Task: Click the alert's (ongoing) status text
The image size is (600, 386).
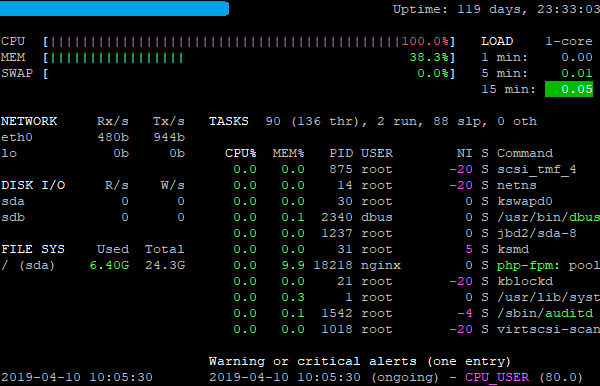Action: 405,378
